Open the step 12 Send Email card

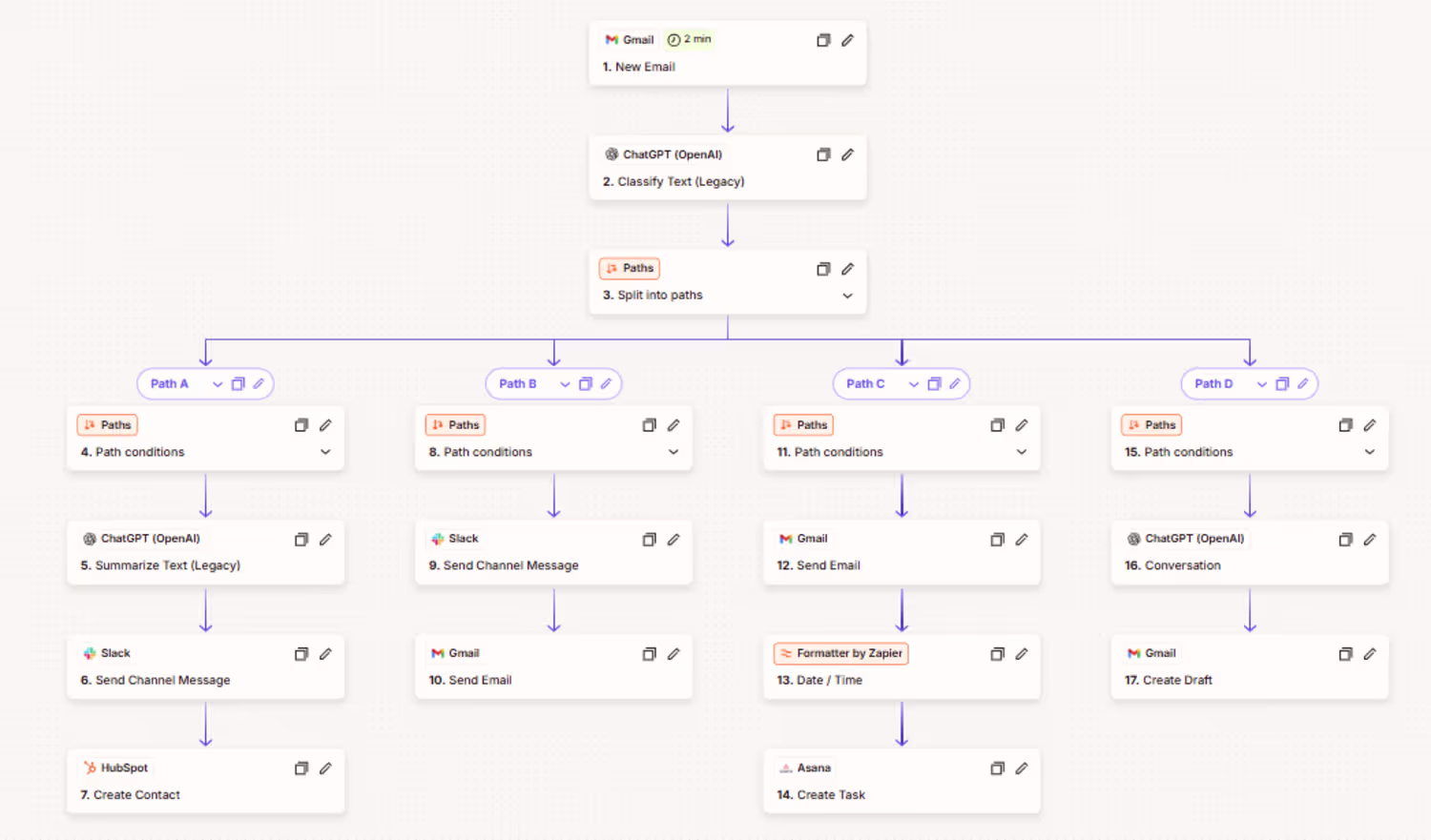(902, 552)
